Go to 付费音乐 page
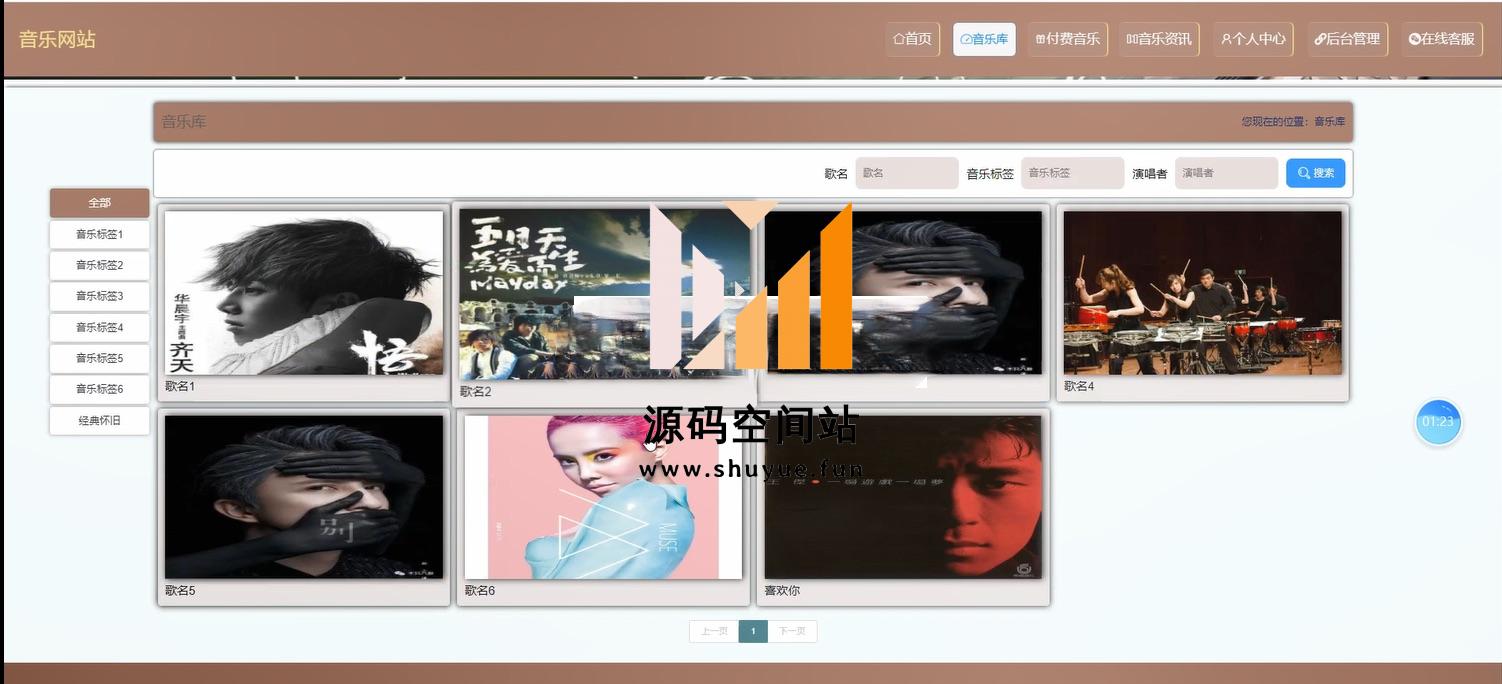 tap(1068, 39)
